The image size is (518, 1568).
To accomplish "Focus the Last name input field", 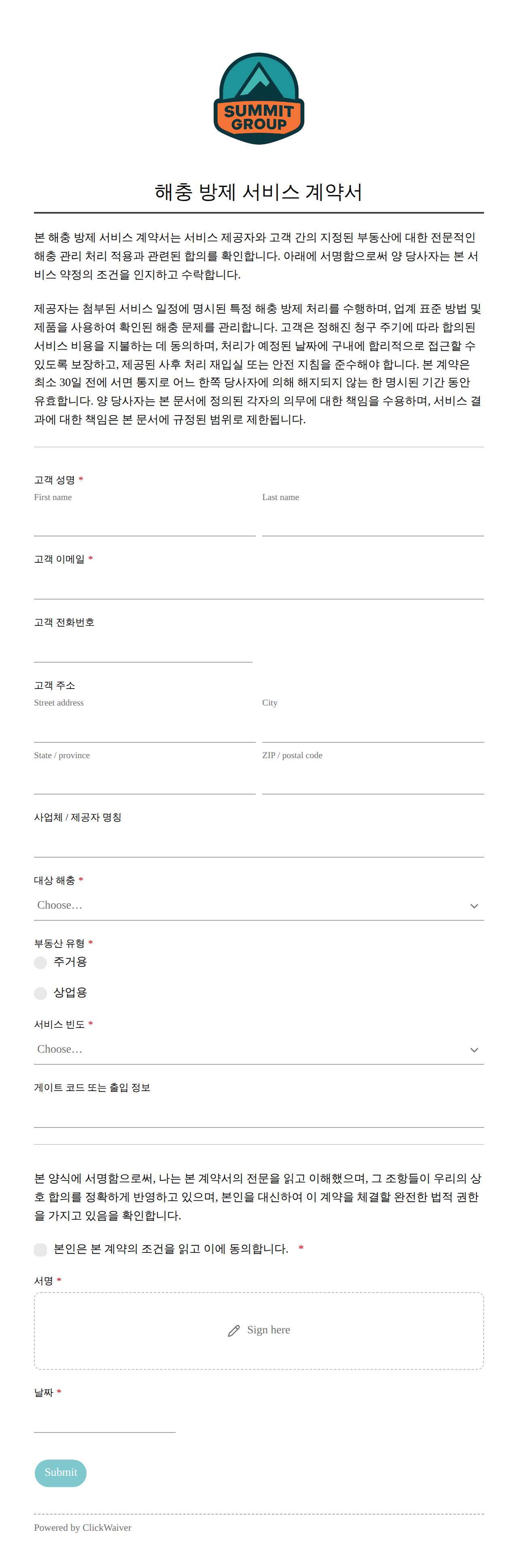I will pos(373,521).
